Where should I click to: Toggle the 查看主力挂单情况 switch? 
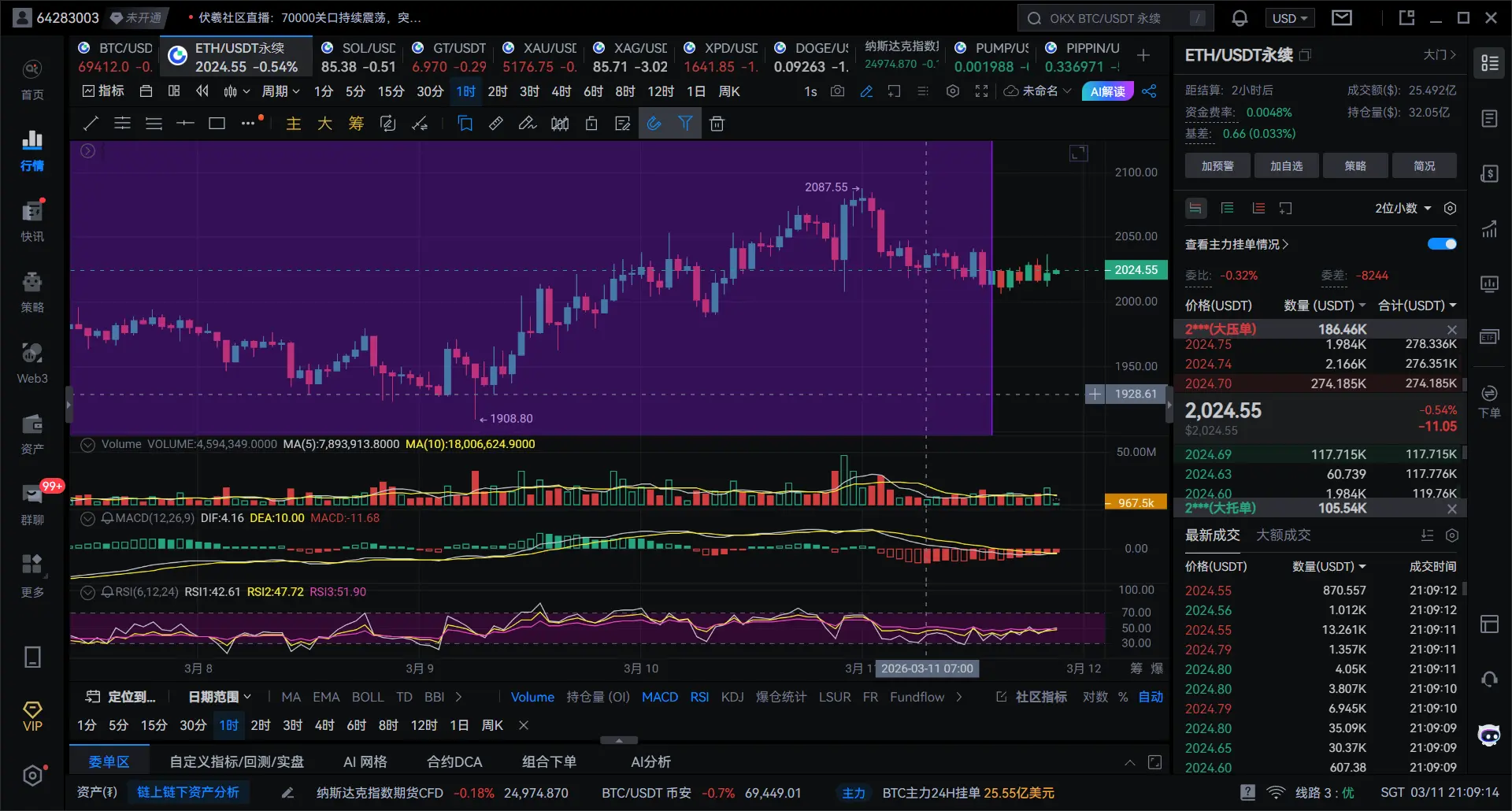pyautogui.click(x=1442, y=244)
